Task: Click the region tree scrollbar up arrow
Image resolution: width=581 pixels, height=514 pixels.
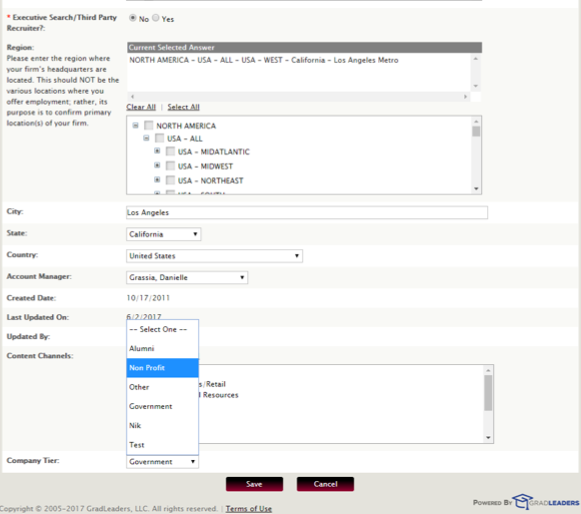Action: pyautogui.click(x=476, y=122)
